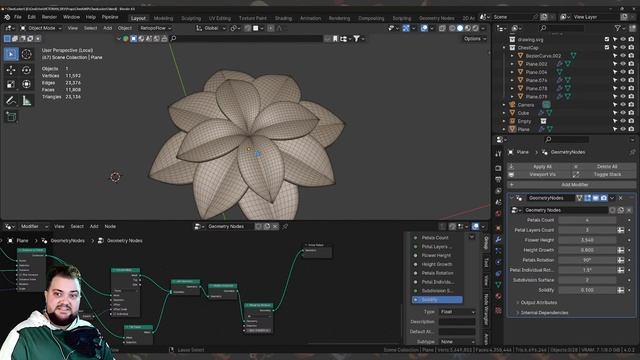Open viewport Options dropdown

(475, 39)
